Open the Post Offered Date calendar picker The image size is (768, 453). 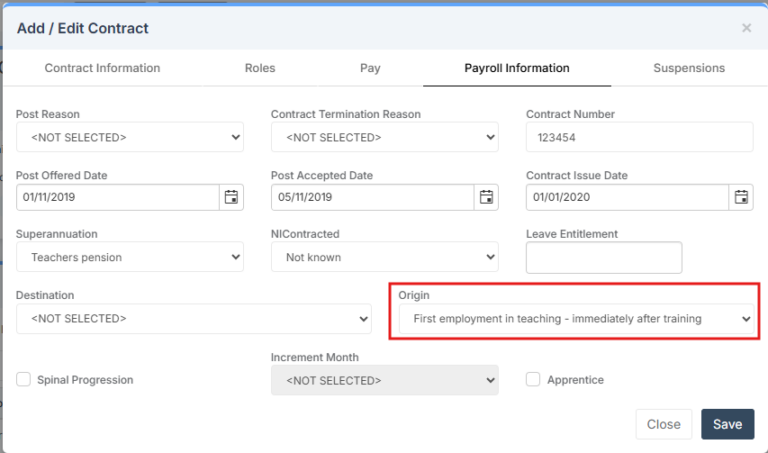(x=231, y=197)
